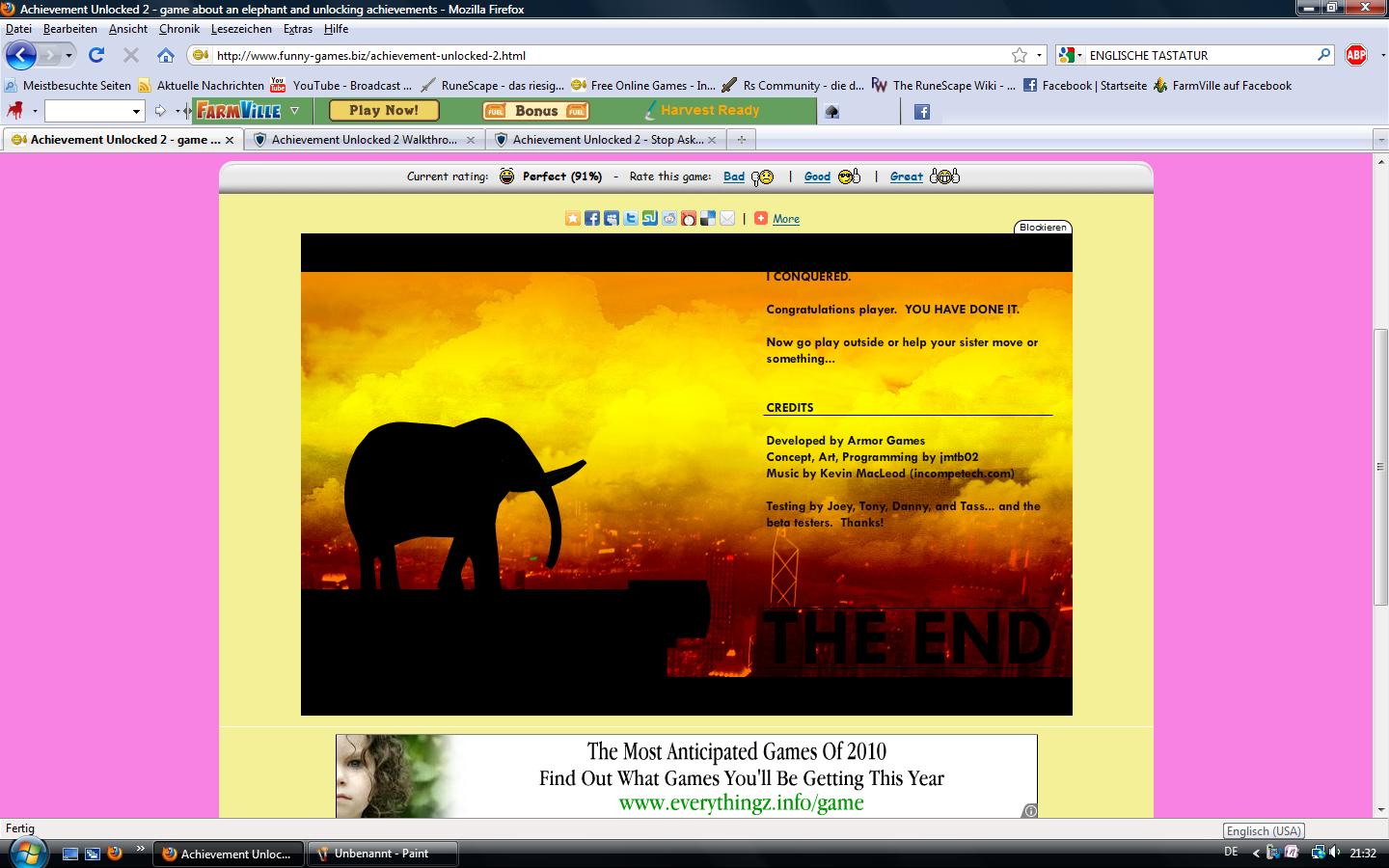Open the Chronik menu
Viewport: 1389px width, 868px height.
point(178,29)
